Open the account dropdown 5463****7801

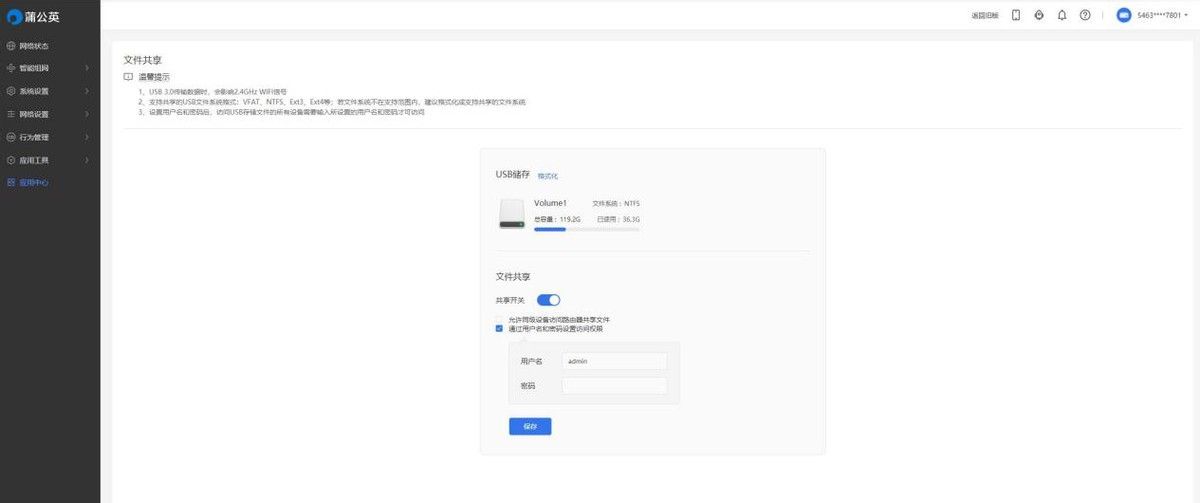[x=1163, y=15]
